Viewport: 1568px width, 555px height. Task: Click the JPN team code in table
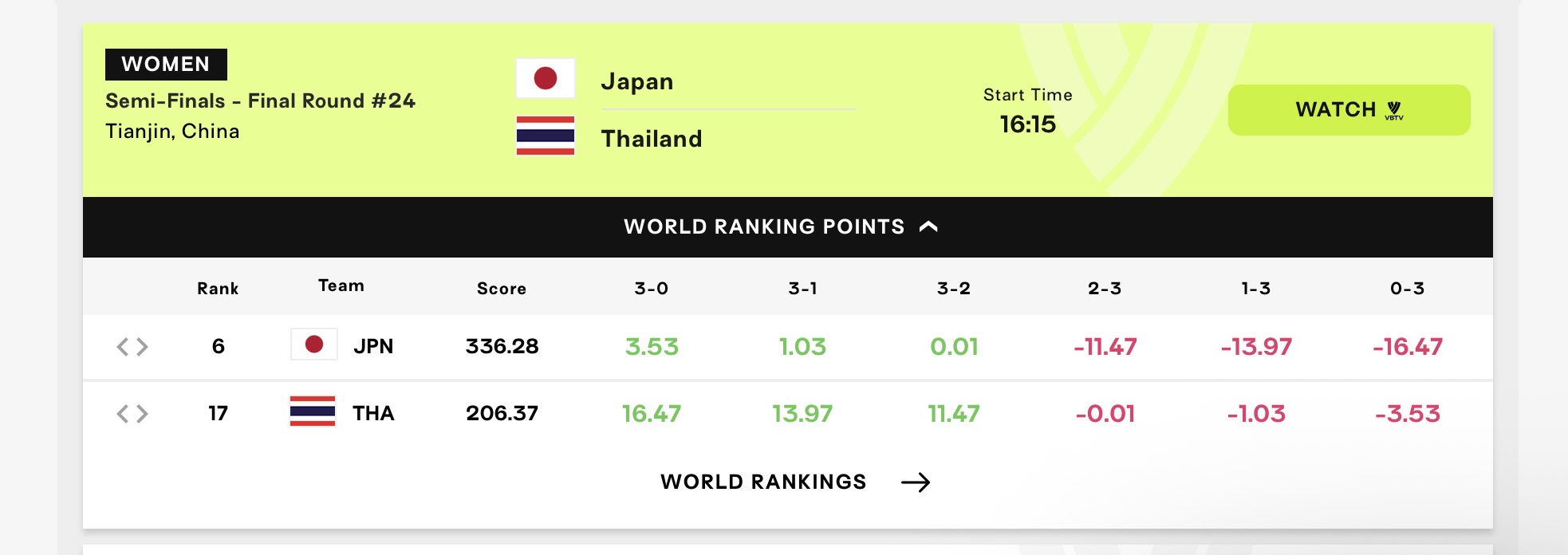point(373,346)
